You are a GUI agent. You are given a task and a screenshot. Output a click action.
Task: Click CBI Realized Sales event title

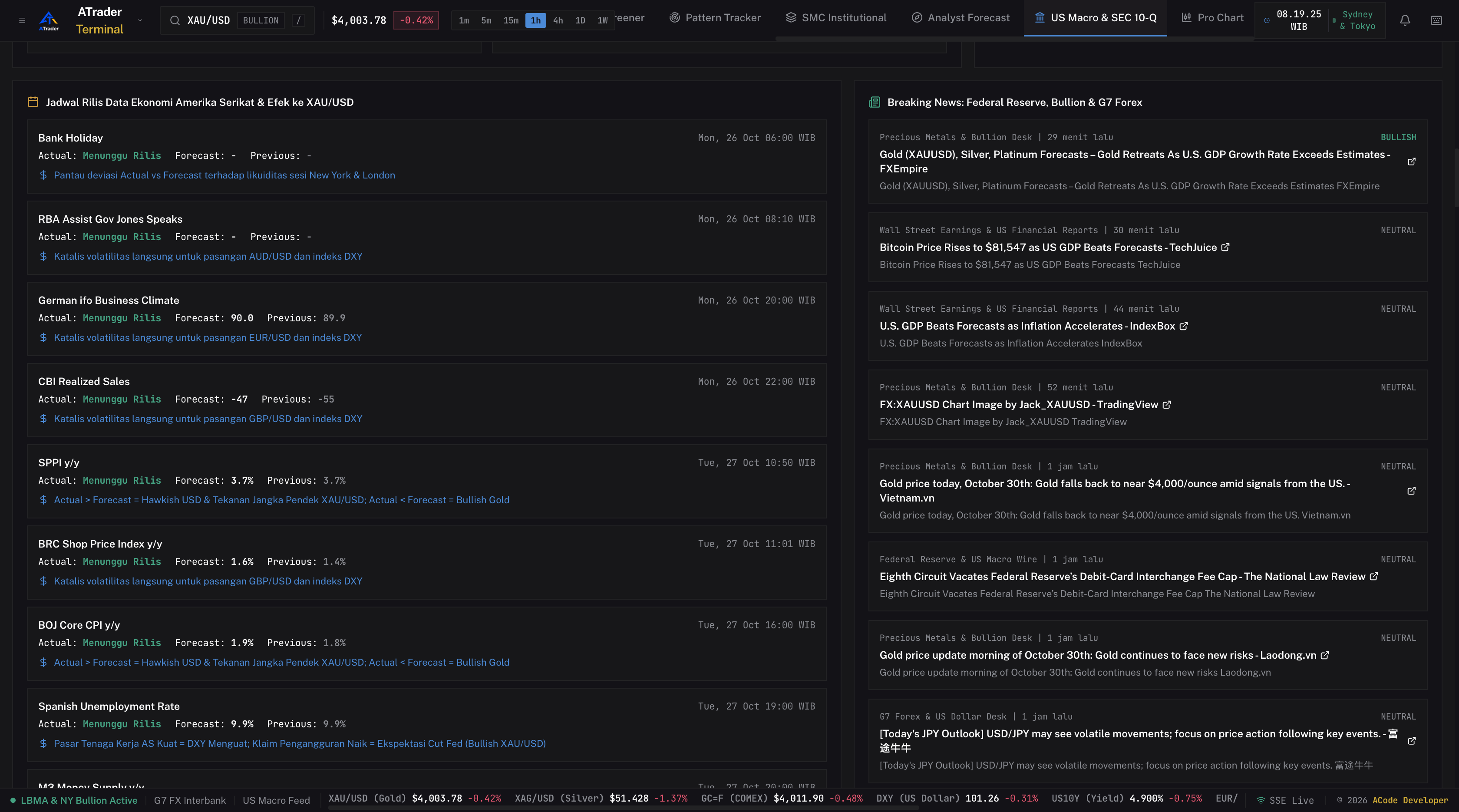tap(84, 382)
